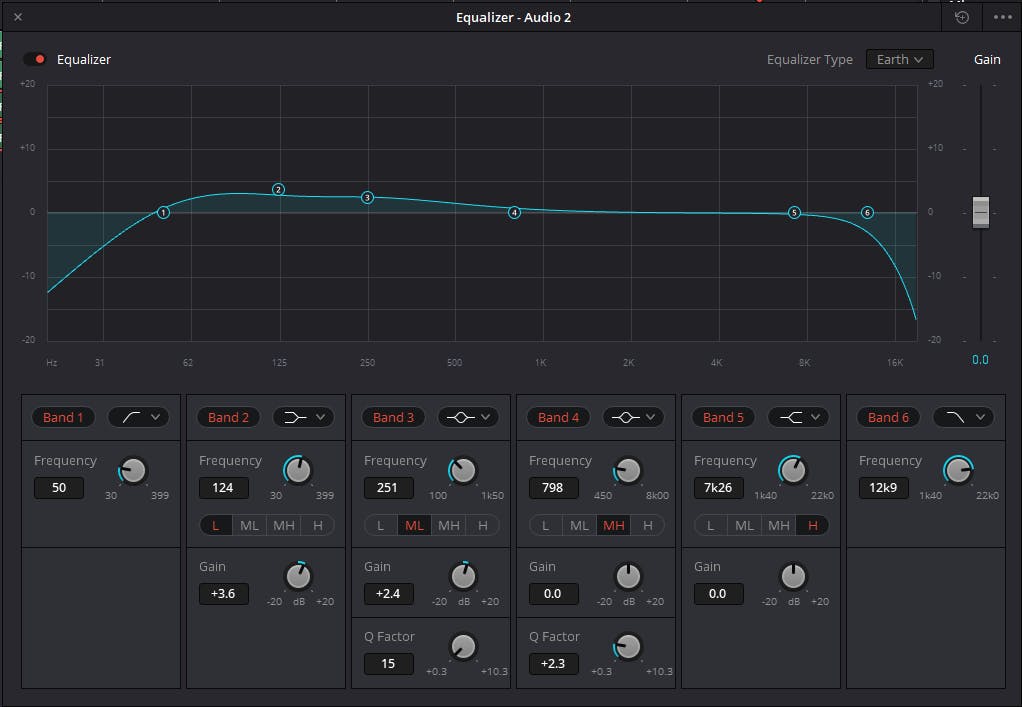Select graph node 4 on the curve

tap(514, 212)
